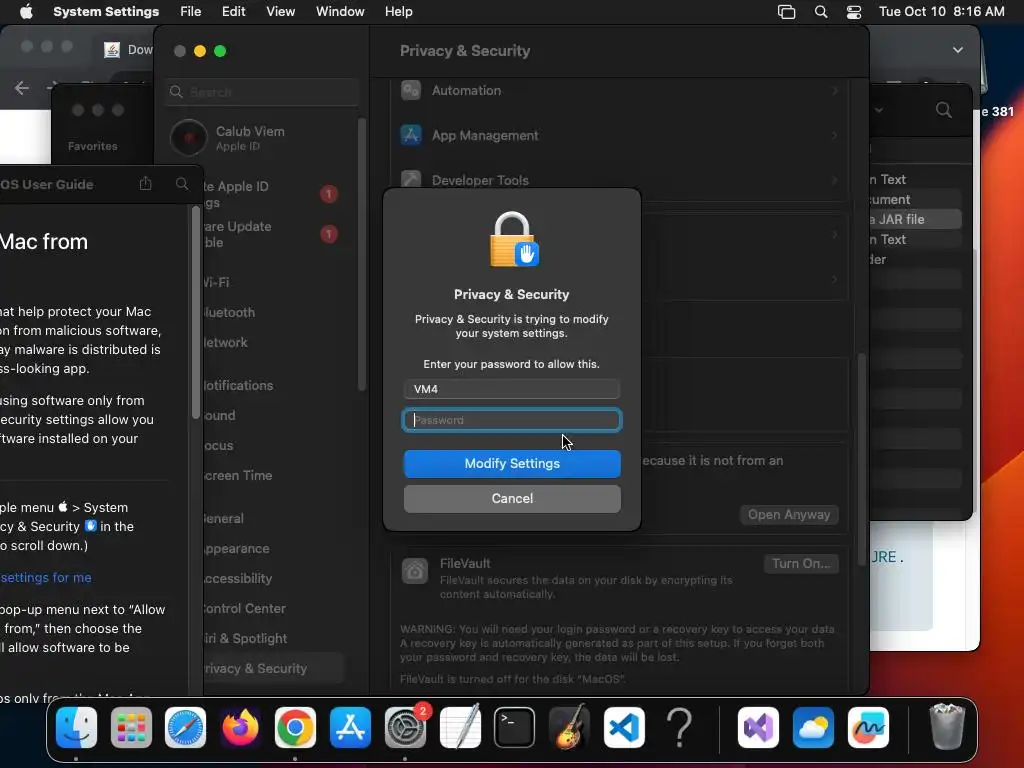The height and width of the screenshot is (768, 1024).
Task: Open System Settings icon in the Dock
Action: (405, 727)
